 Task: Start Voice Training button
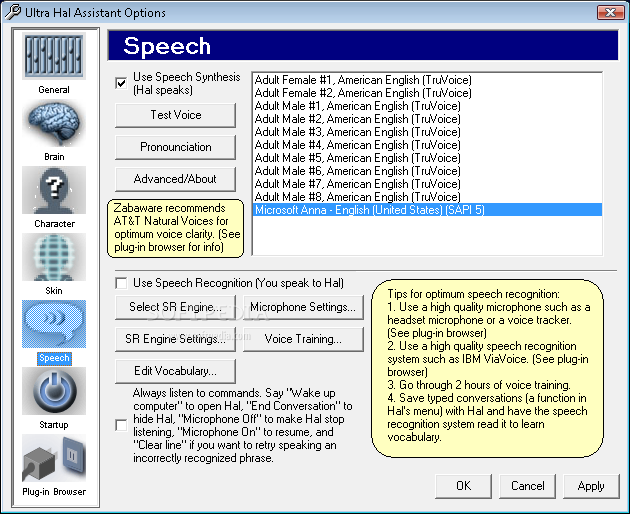coord(303,339)
